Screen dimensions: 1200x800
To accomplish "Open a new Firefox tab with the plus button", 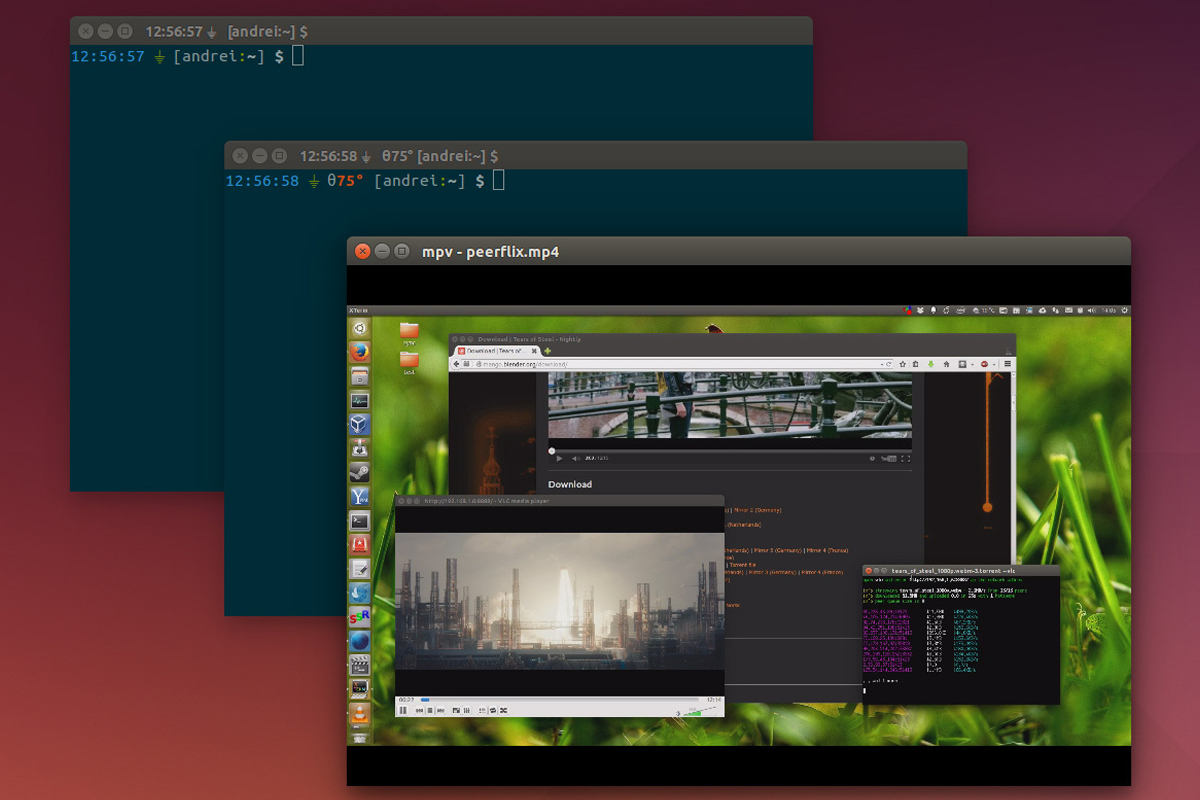I will click(x=547, y=351).
